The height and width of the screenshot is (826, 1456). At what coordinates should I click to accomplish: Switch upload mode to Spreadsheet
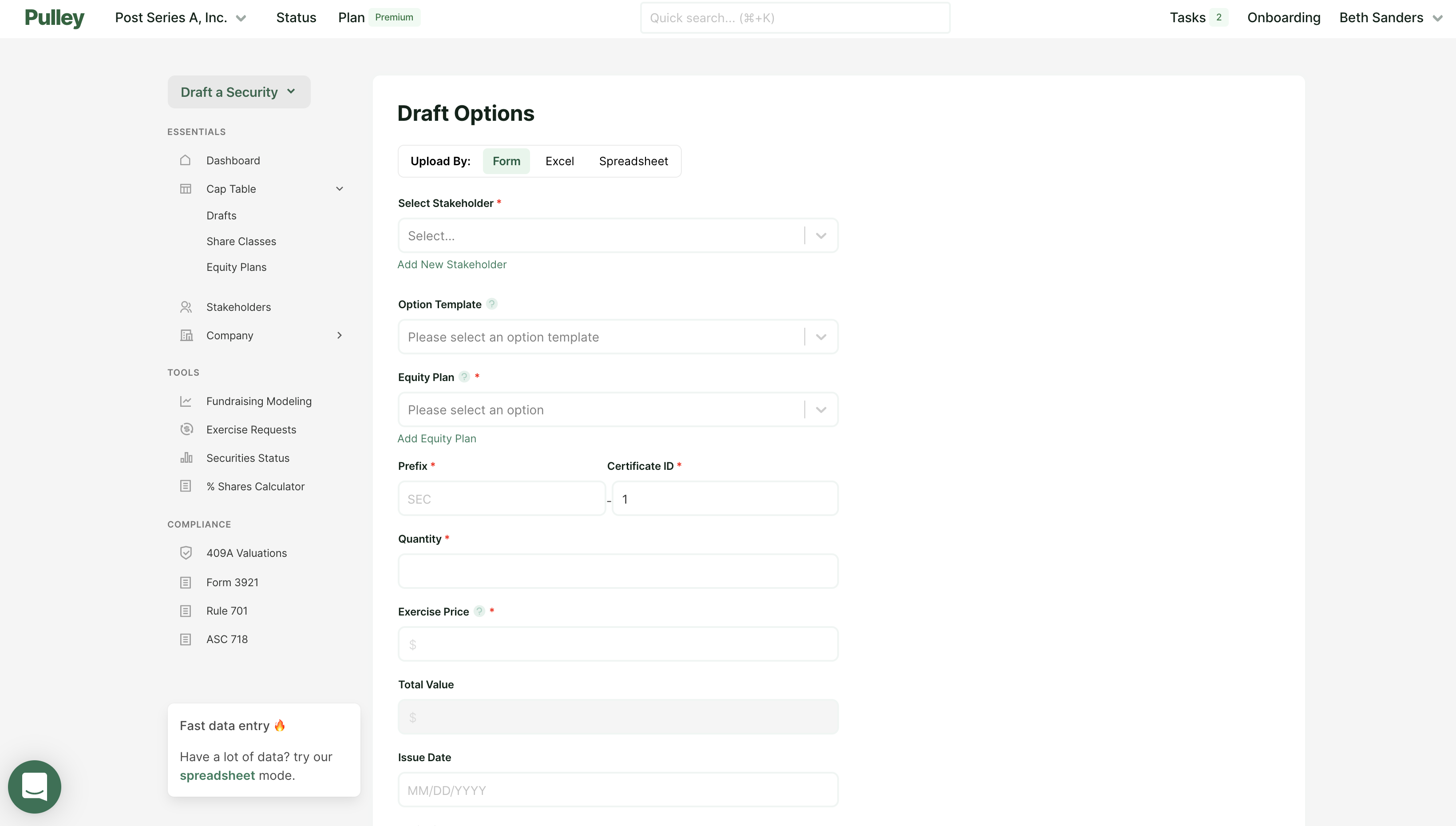coord(633,161)
